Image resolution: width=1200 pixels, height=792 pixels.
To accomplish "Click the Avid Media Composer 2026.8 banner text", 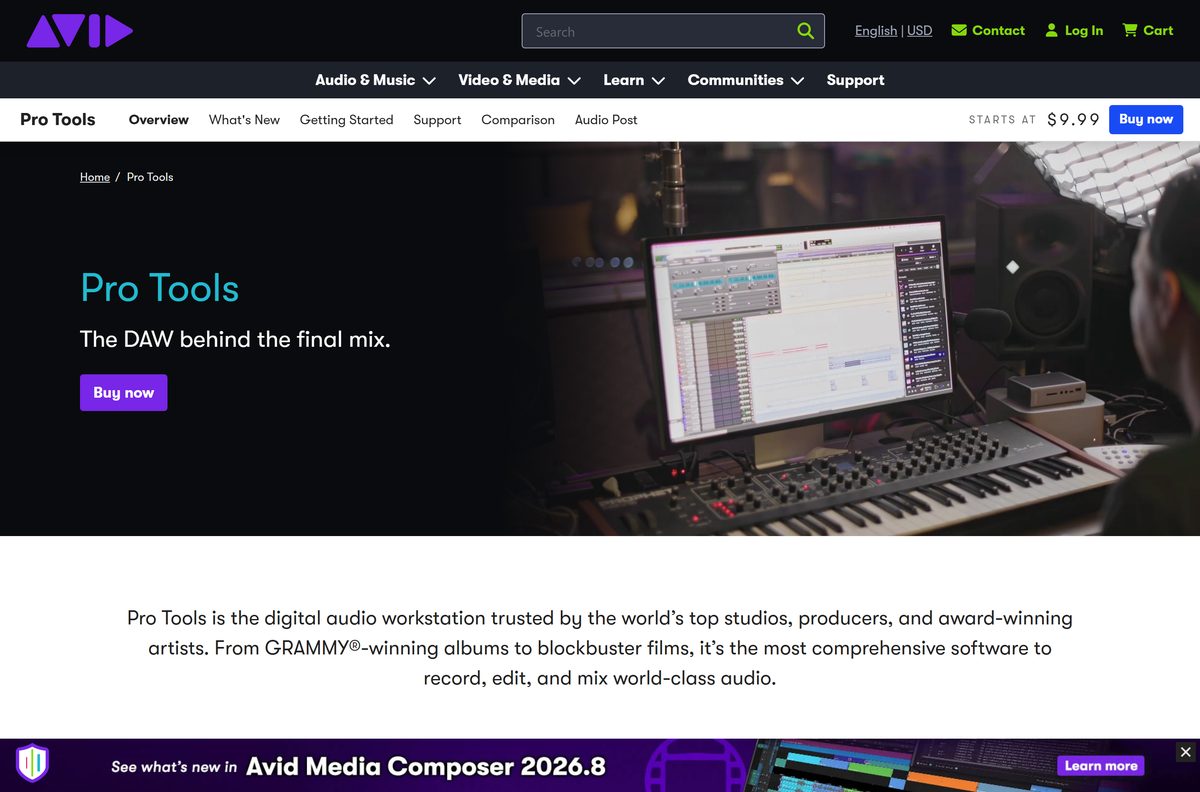I will pos(426,767).
